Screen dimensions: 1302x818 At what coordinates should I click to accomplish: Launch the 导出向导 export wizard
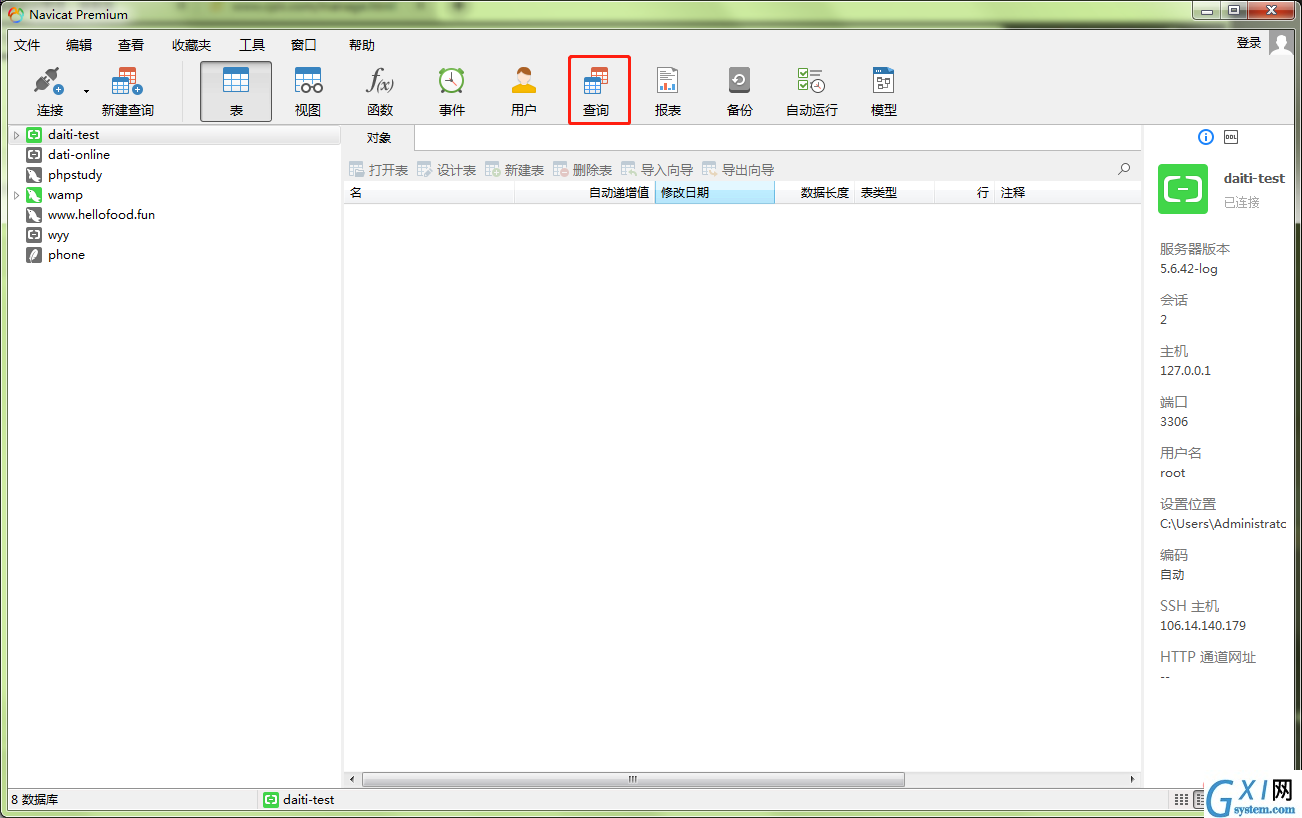coord(738,170)
